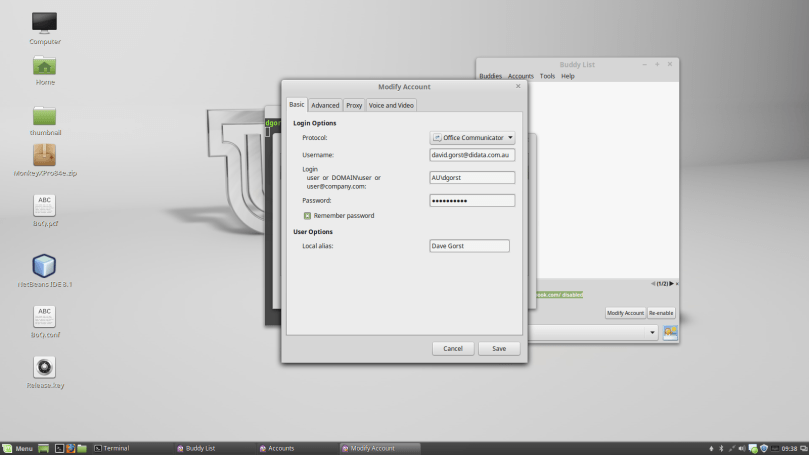
Task: Click the panel clock showing 09:38
Action: click(789, 448)
